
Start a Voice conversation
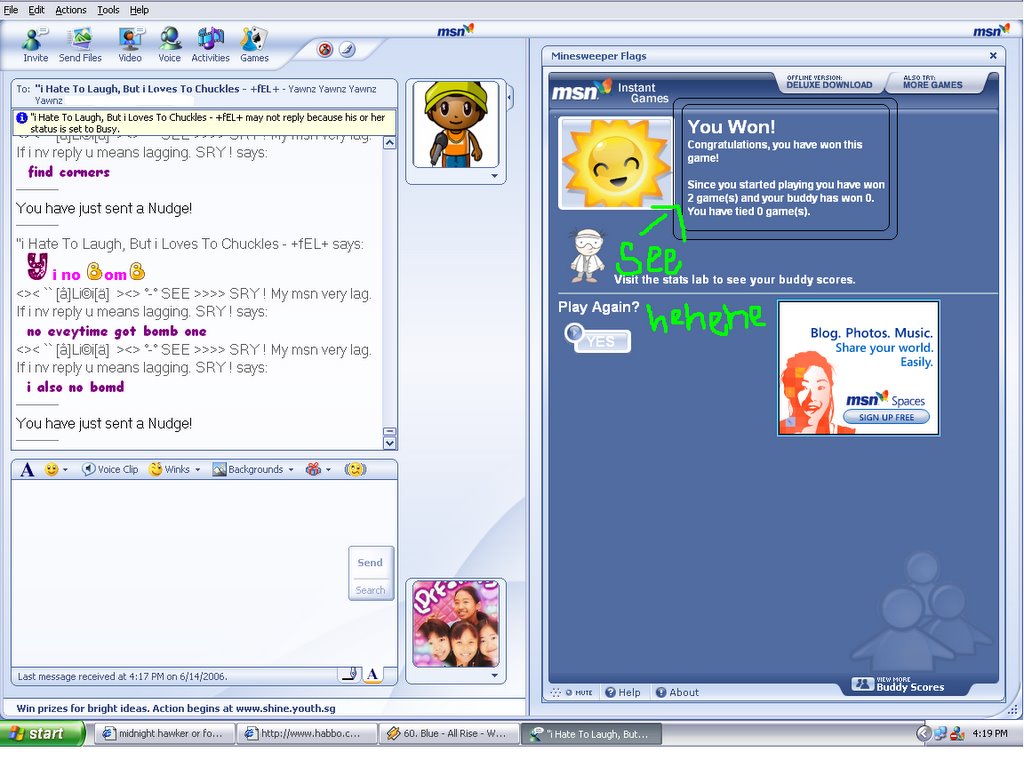click(170, 44)
